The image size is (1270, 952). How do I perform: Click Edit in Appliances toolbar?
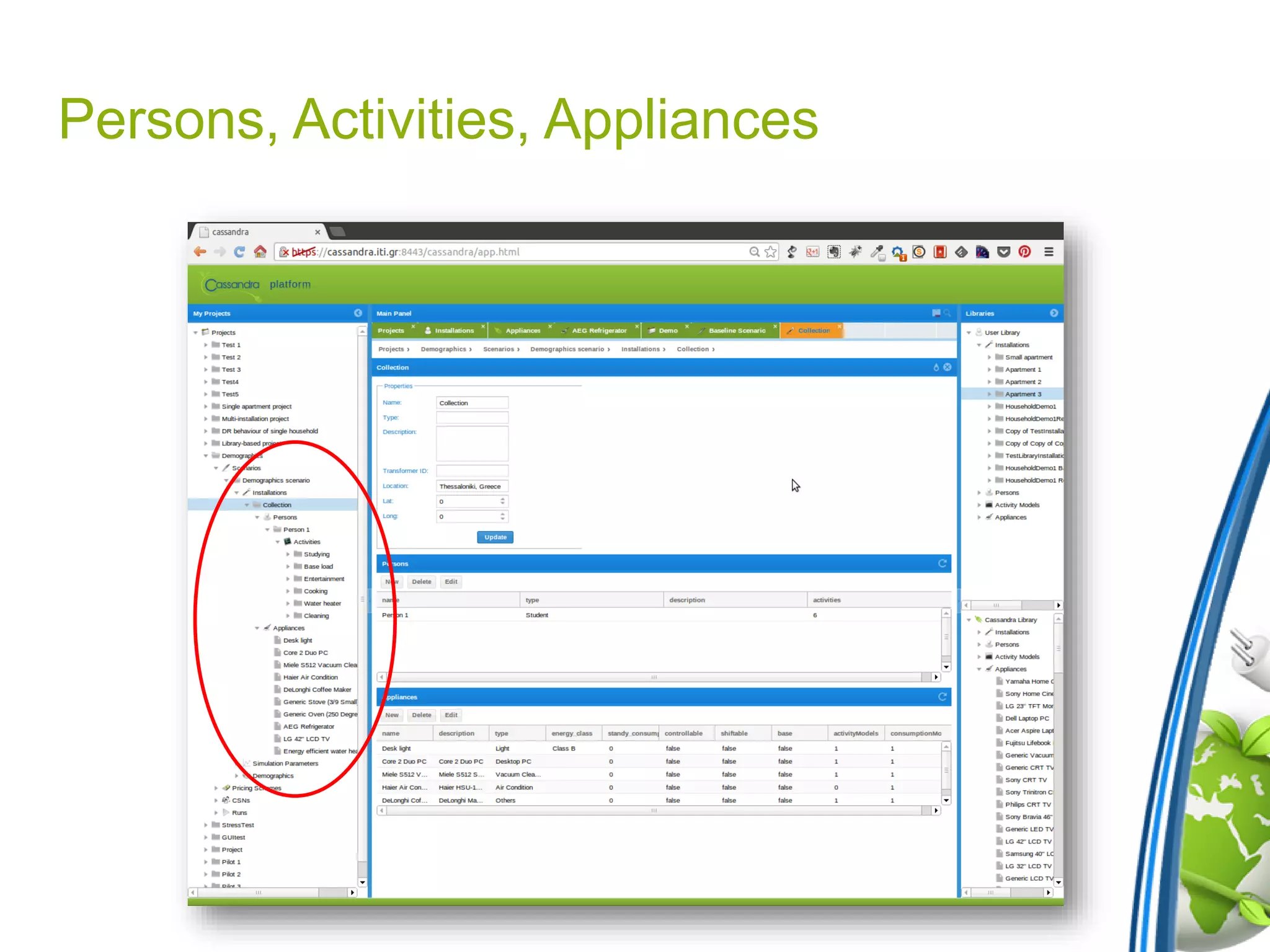pos(451,715)
